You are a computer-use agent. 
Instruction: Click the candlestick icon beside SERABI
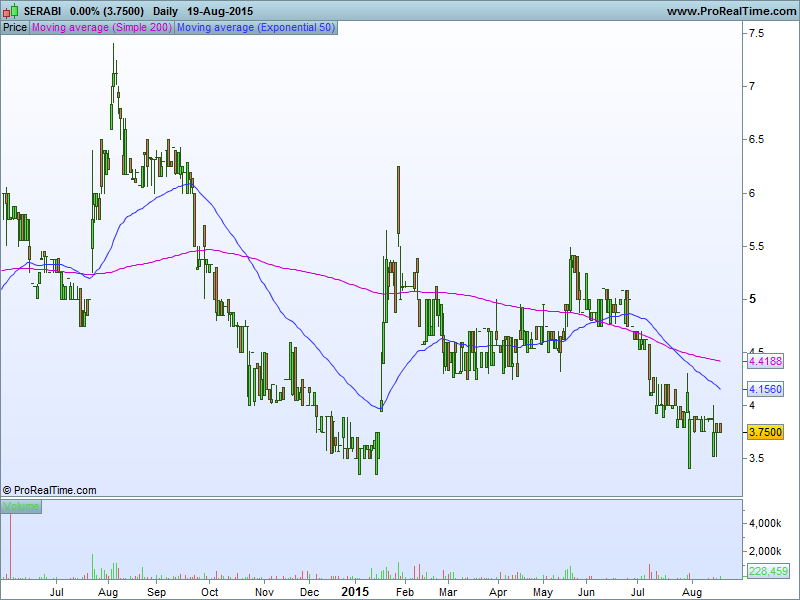(x=10, y=11)
